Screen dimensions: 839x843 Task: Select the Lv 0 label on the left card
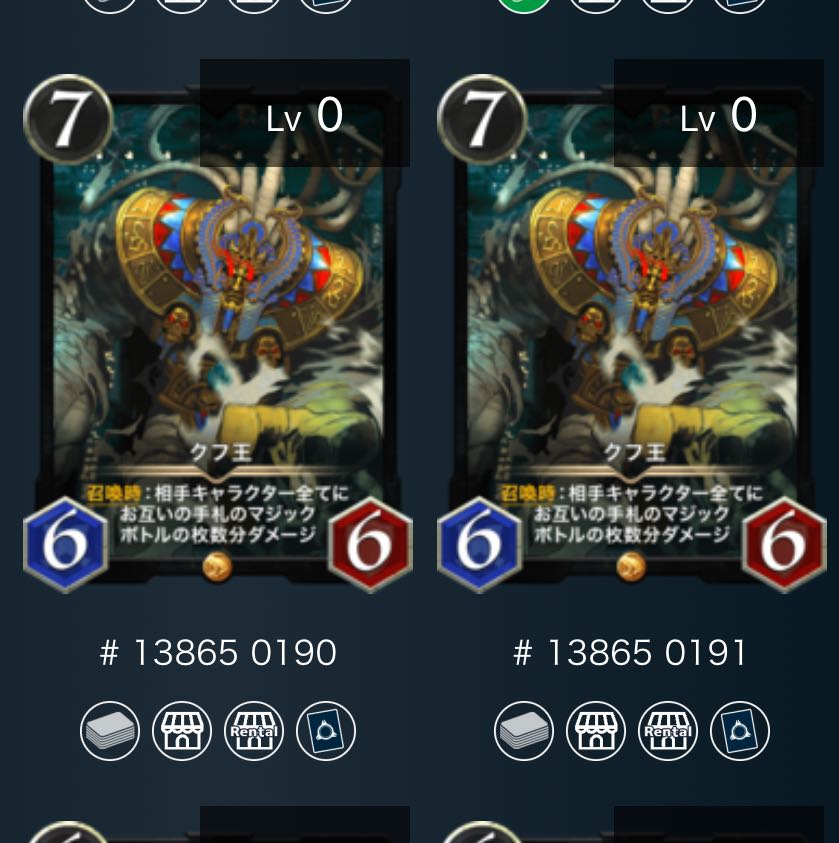pos(304,116)
